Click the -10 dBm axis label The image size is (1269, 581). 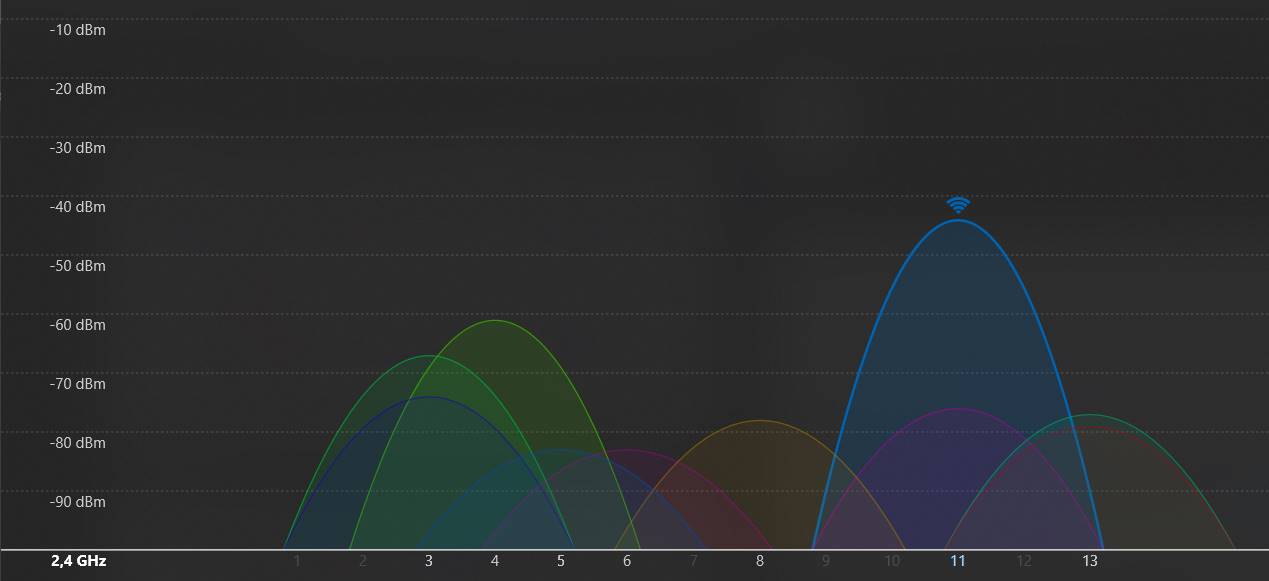pos(77,30)
